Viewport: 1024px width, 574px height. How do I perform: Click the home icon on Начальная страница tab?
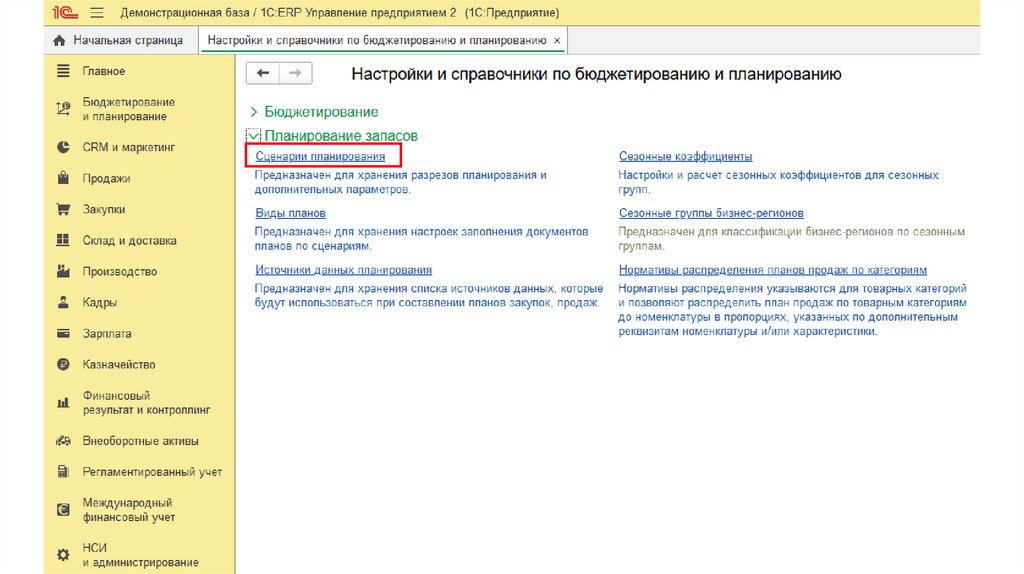coord(59,41)
